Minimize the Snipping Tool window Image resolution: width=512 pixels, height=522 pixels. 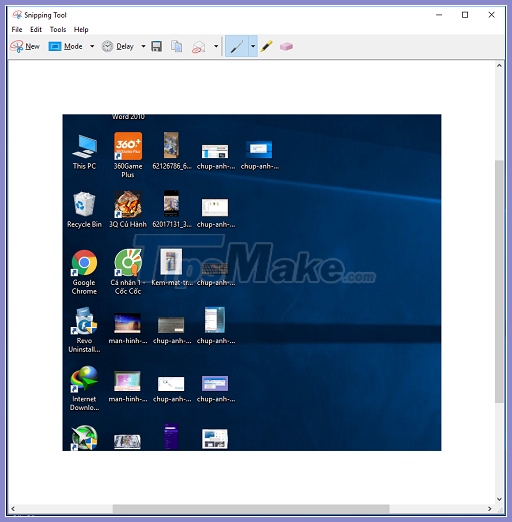(439, 15)
